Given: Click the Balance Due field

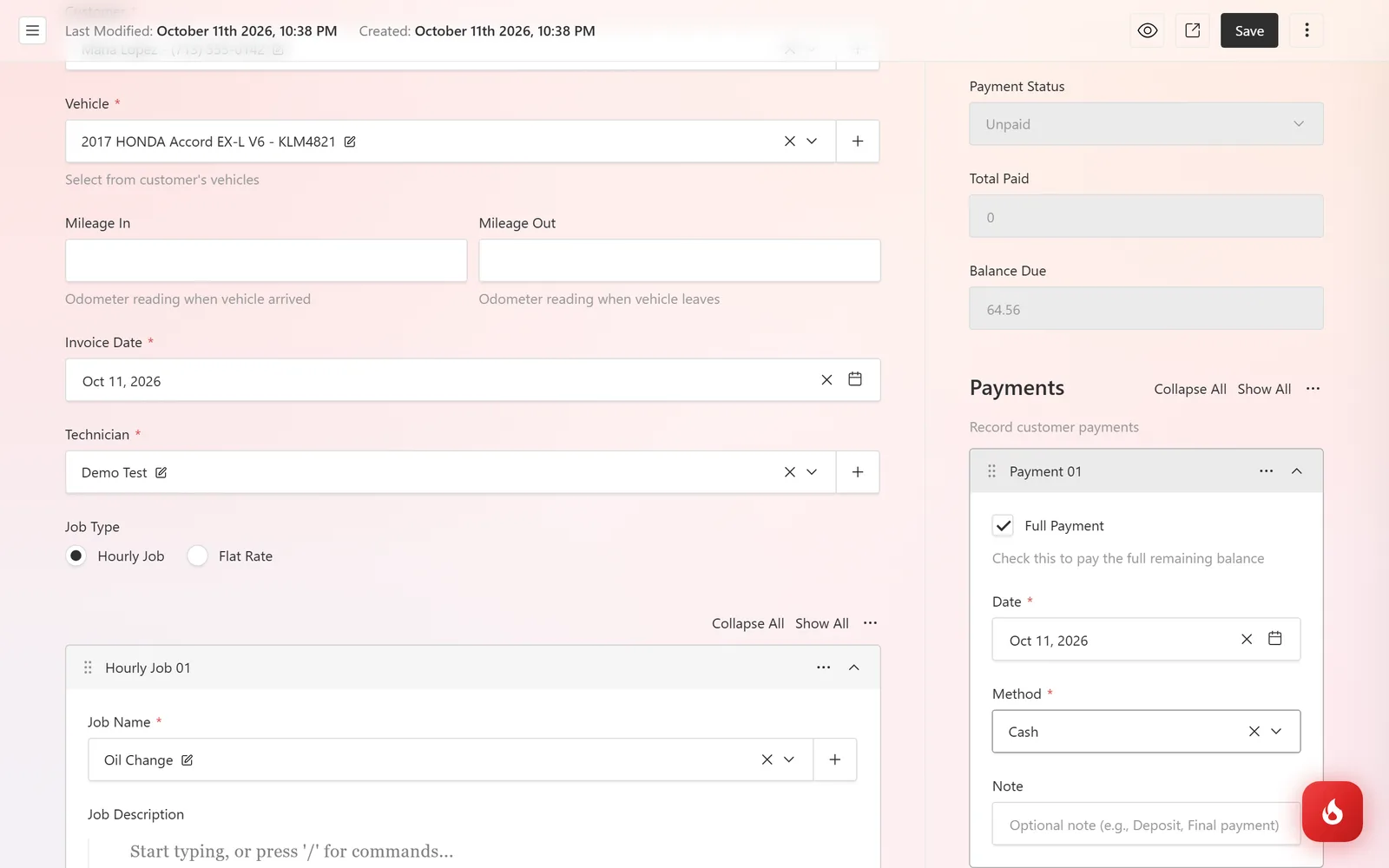Looking at the screenshot, I should [x=1146, y=309].
